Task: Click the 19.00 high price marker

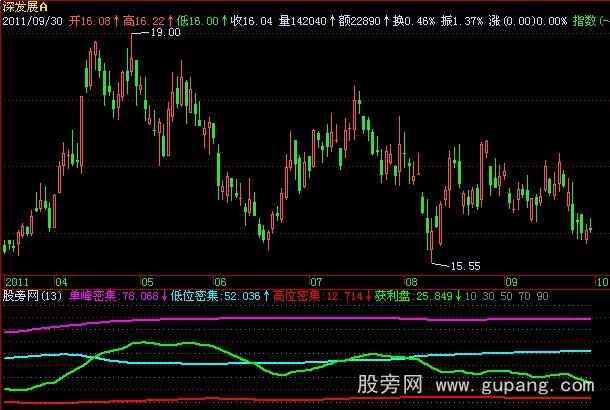Action: coord(165,33)
